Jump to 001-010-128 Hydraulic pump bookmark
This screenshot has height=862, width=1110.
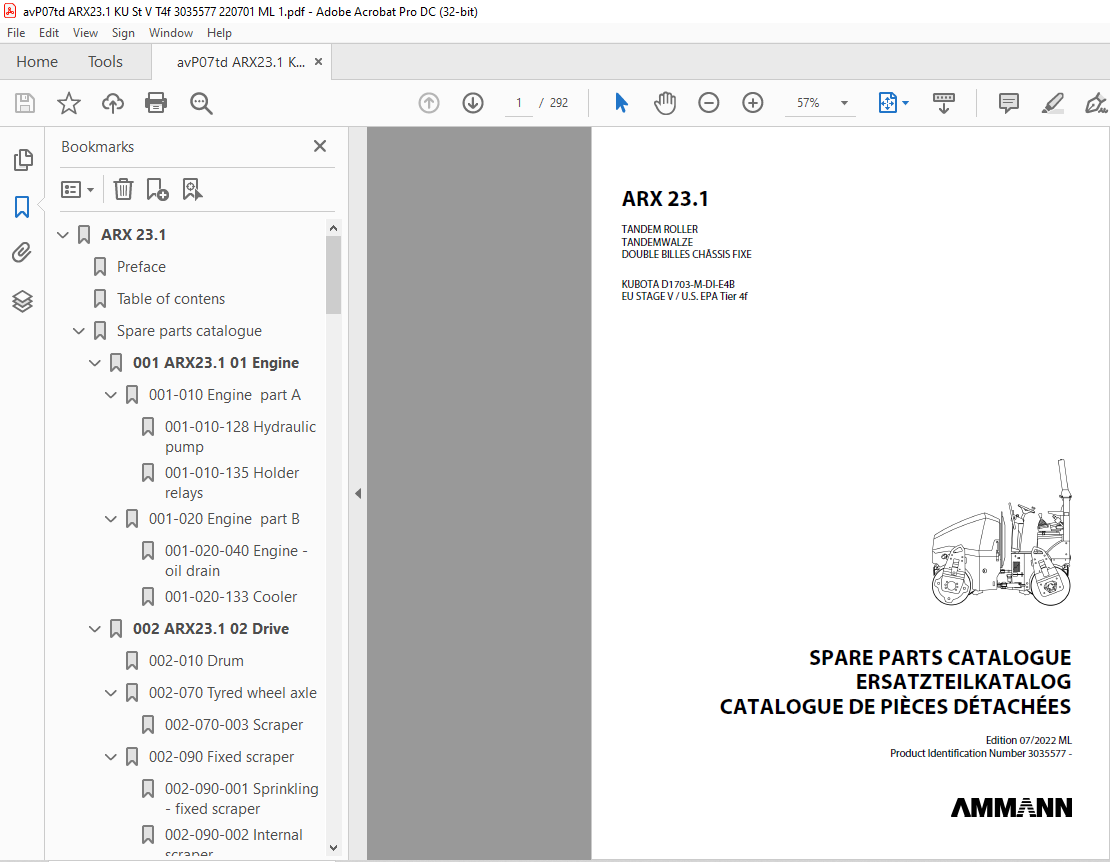(x=240, y=437)
